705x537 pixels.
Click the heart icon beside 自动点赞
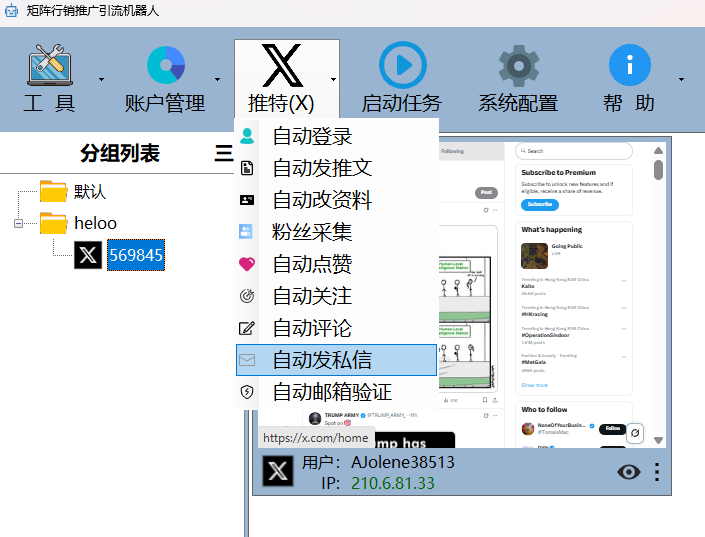pos(247,264)
